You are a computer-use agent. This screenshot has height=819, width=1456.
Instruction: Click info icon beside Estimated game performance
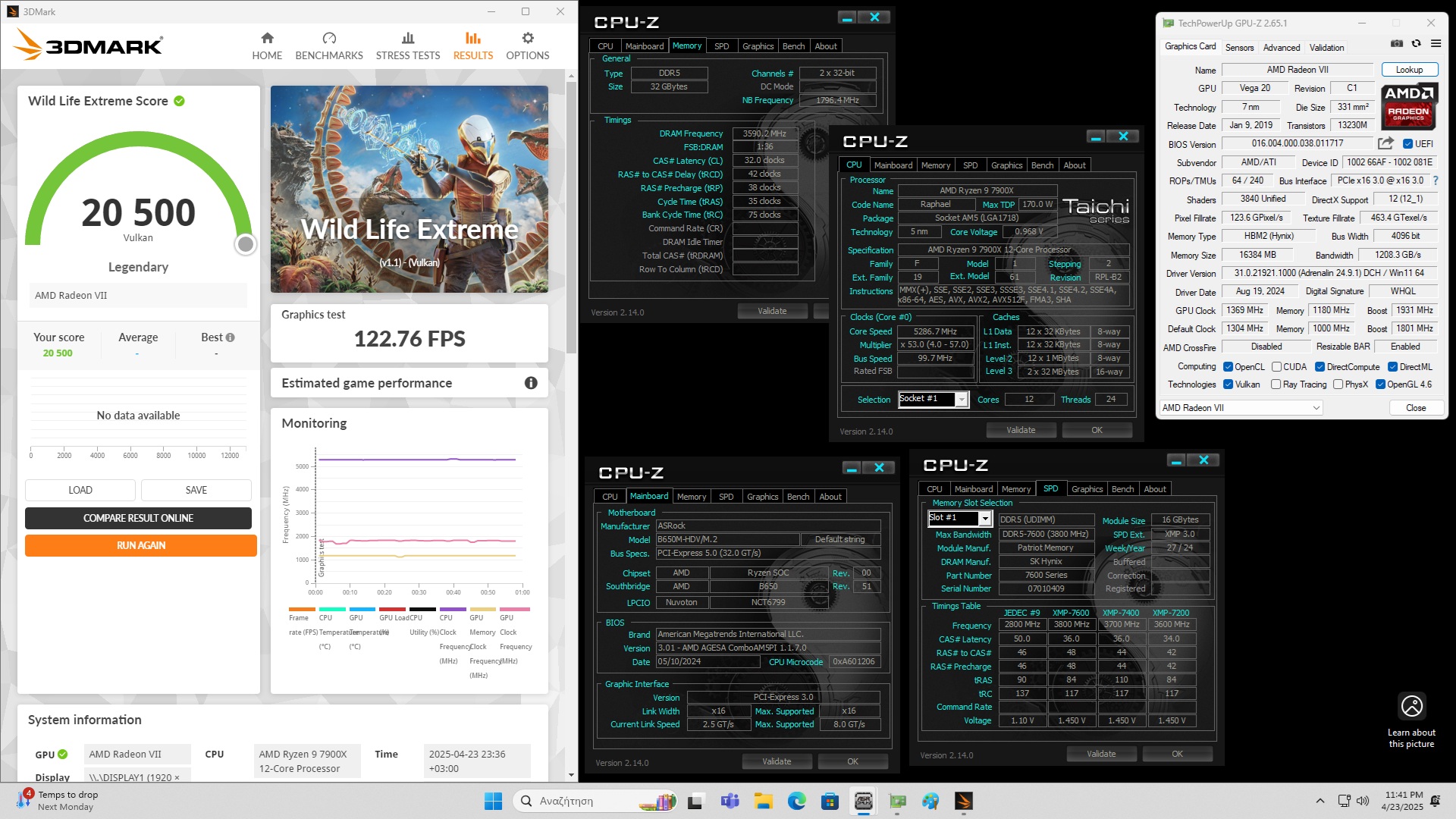tap(531, 383)
